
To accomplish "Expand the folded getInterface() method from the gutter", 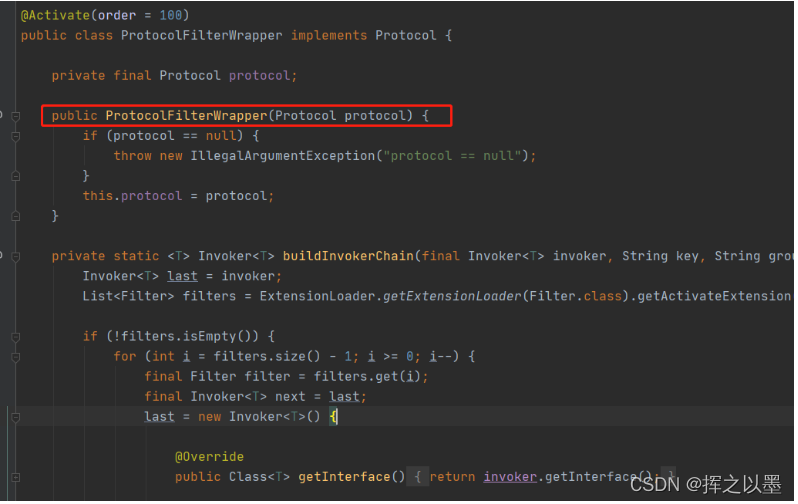I will [16, 478].
